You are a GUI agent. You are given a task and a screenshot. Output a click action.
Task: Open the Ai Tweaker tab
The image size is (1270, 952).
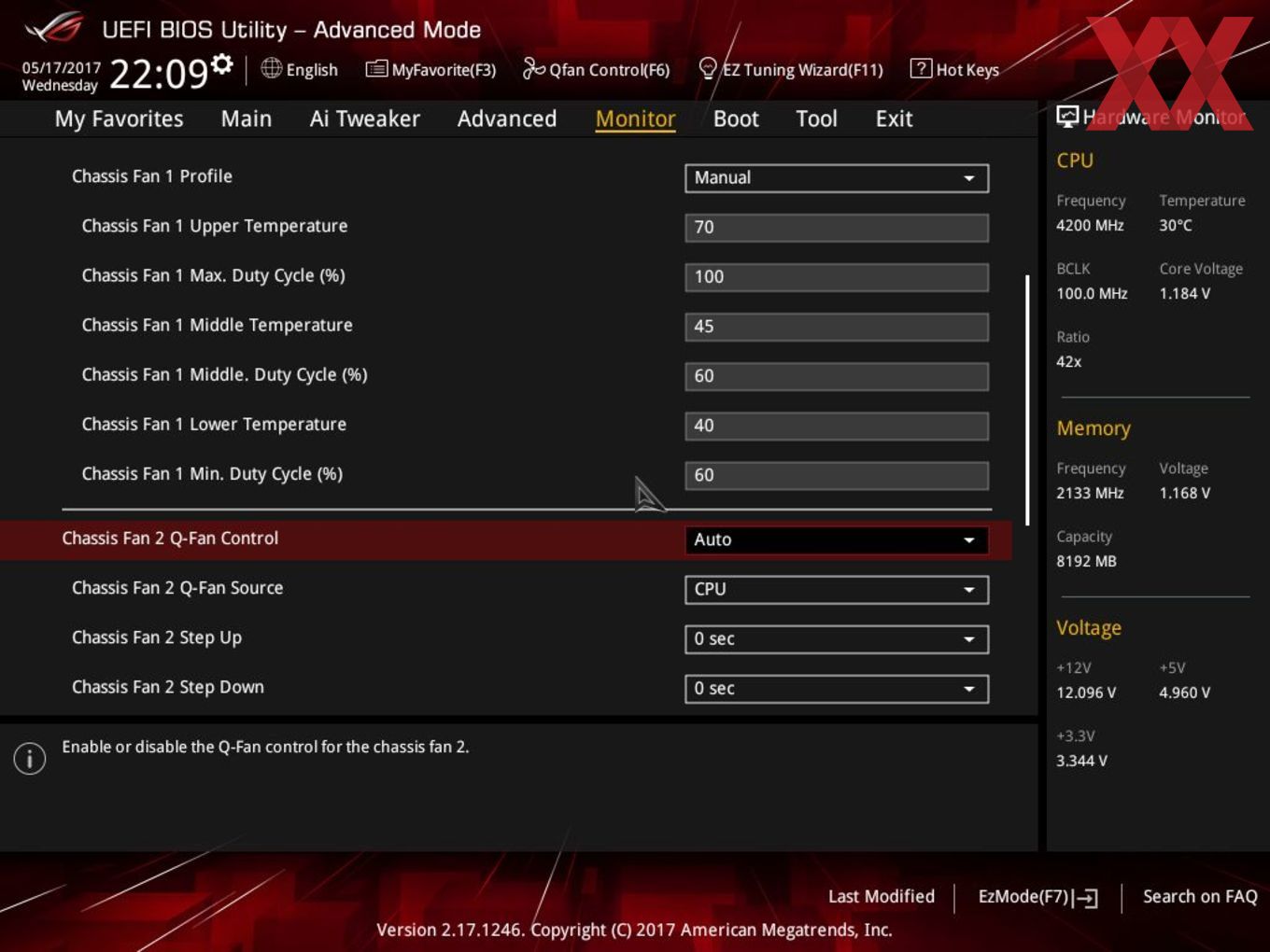tap(364, 119)
